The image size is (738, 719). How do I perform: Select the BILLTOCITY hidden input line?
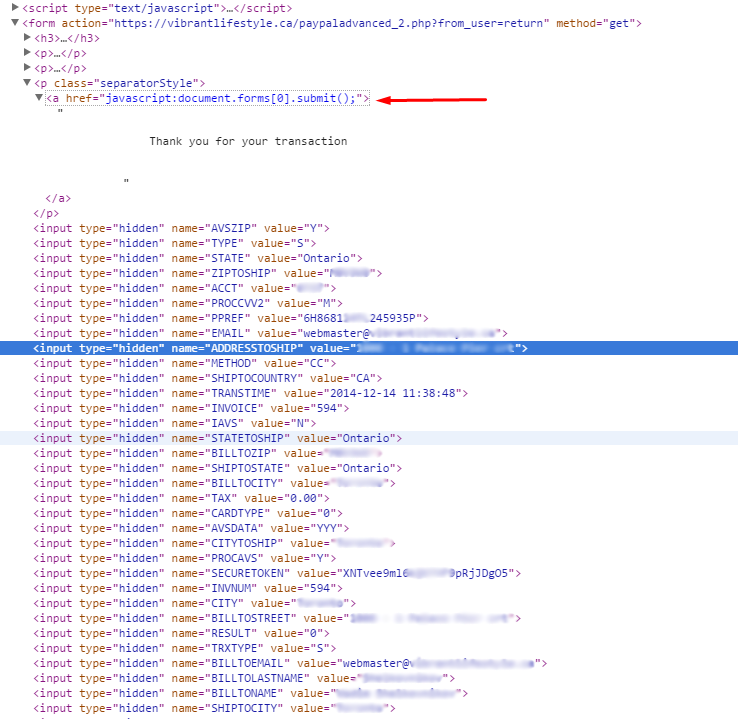point(214,484)
